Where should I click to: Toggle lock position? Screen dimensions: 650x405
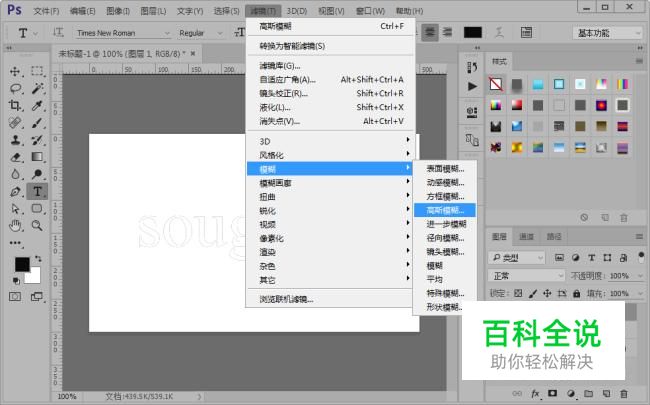pyautogui.click(x=547, y=293)
